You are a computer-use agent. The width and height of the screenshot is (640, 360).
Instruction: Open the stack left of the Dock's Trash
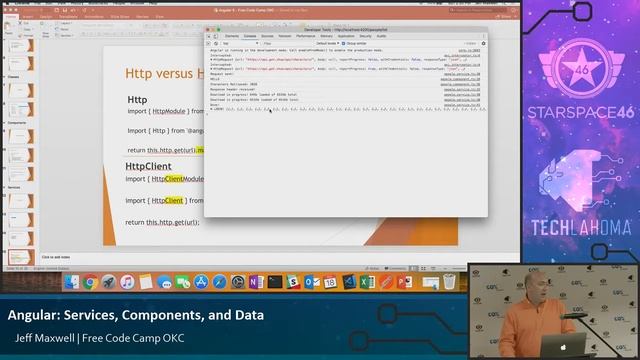(x=430, y=282)
